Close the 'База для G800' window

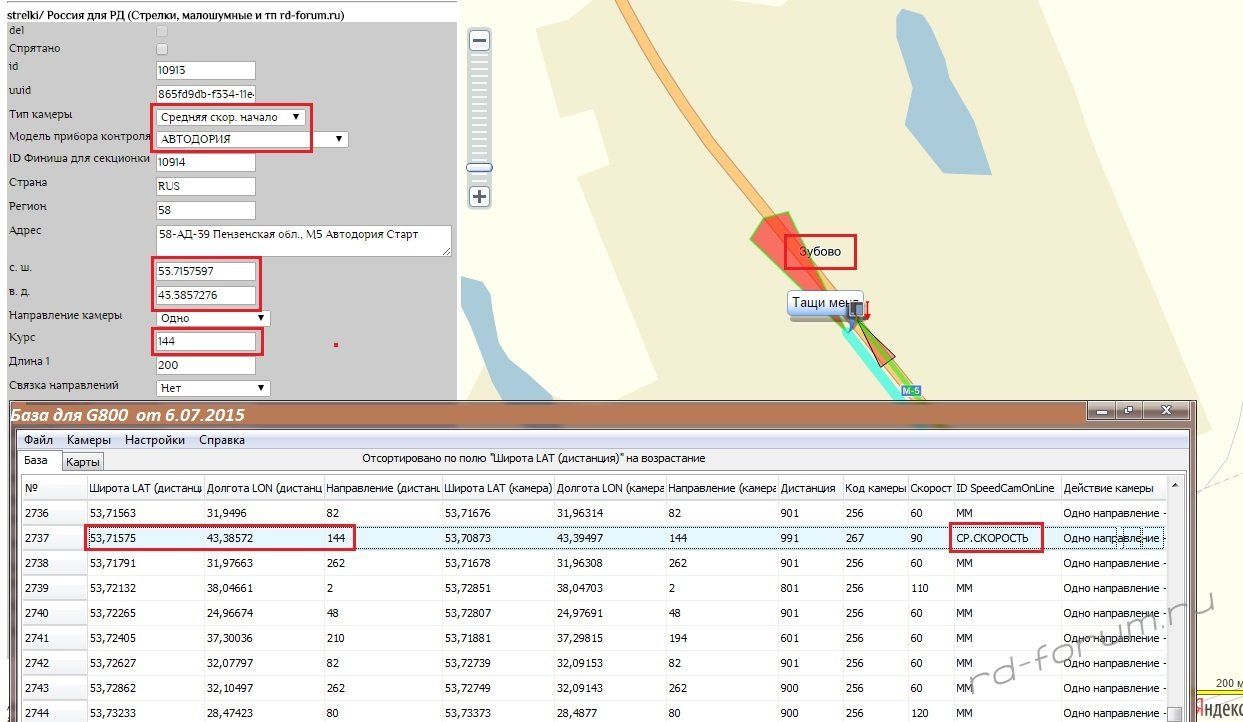(1166, 410)
